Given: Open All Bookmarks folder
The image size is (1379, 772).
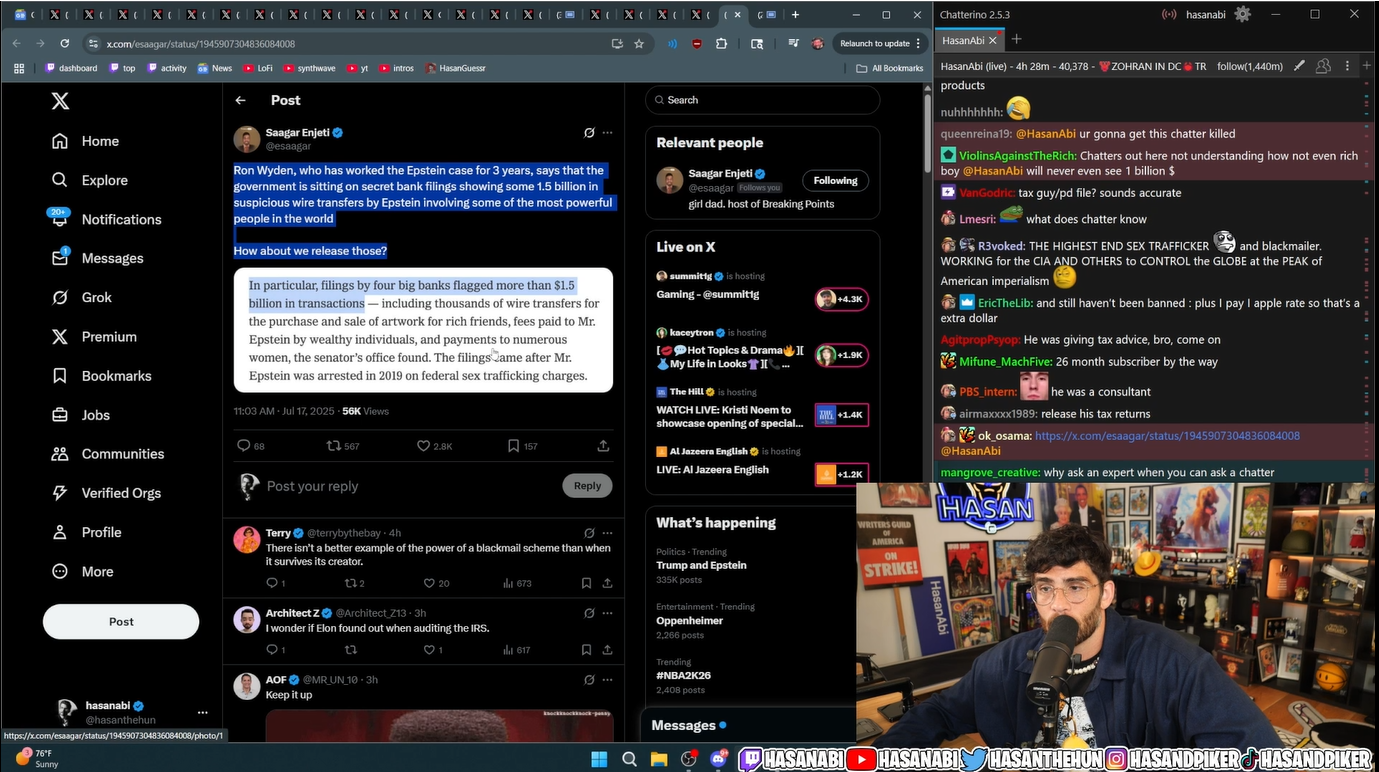Looking at the screenshot, I should pos(890,68).
